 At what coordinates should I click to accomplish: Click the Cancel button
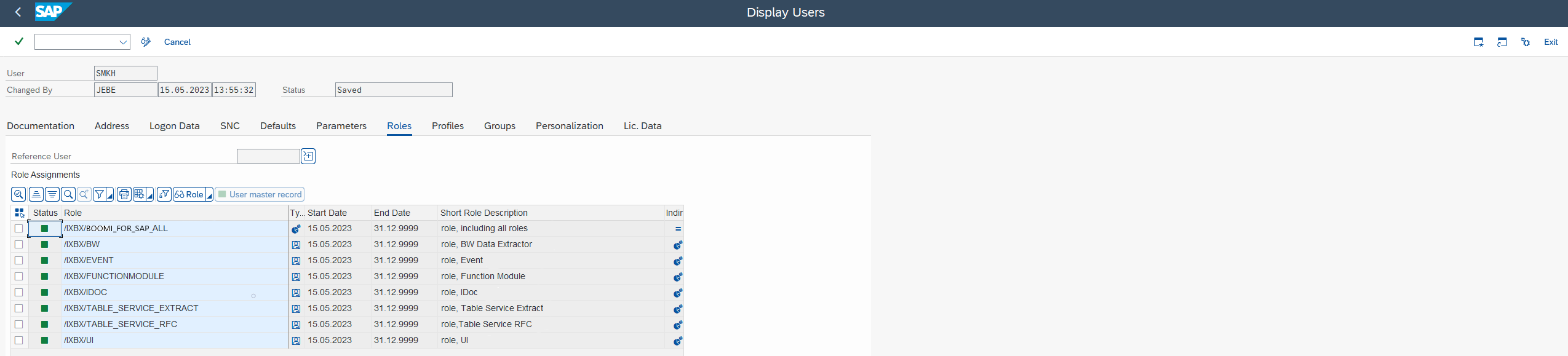(177, 42)
